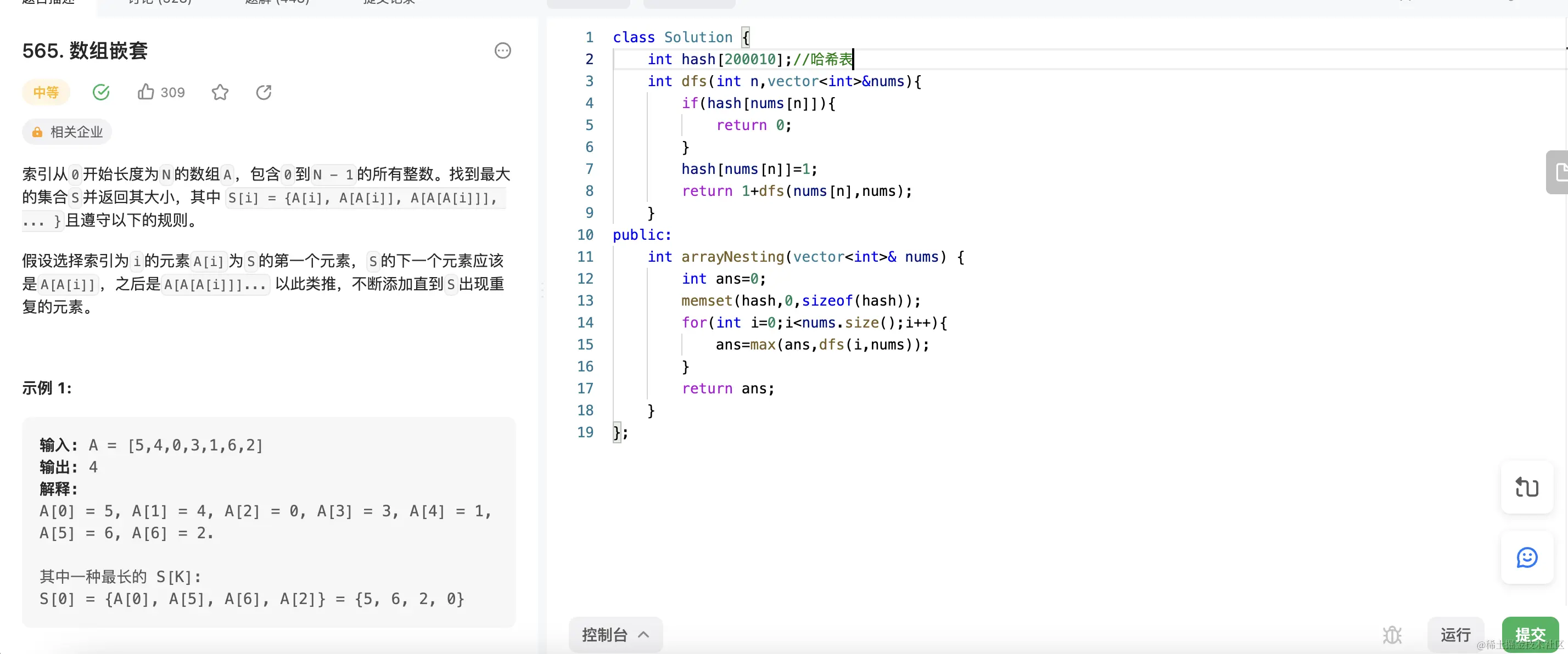
Task: Click the green solved checkmark icon
Action: pos(101,93)
